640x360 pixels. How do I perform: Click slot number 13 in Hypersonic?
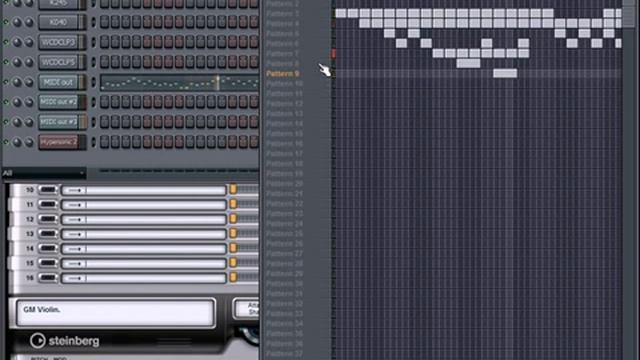tap(30, 234)
